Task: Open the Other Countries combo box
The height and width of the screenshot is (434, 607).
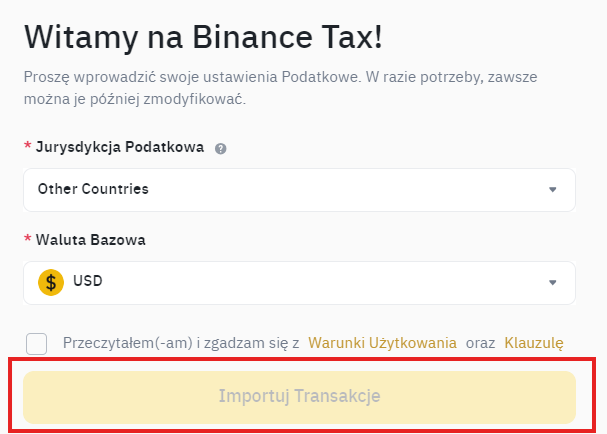Action: [x=299, y=190]
